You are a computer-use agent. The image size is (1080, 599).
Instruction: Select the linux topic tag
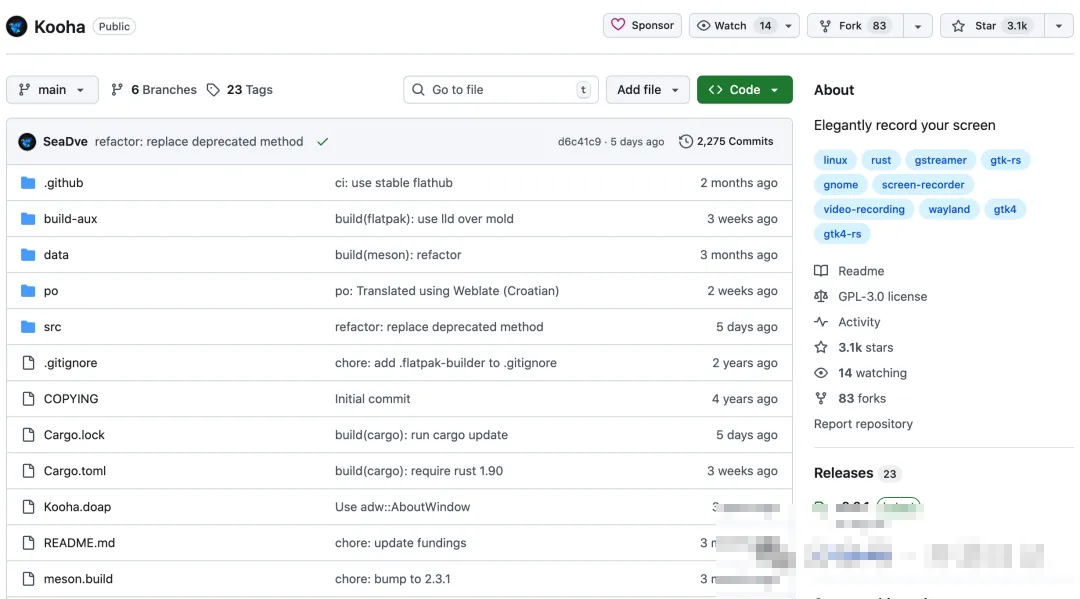pos(835,160)
